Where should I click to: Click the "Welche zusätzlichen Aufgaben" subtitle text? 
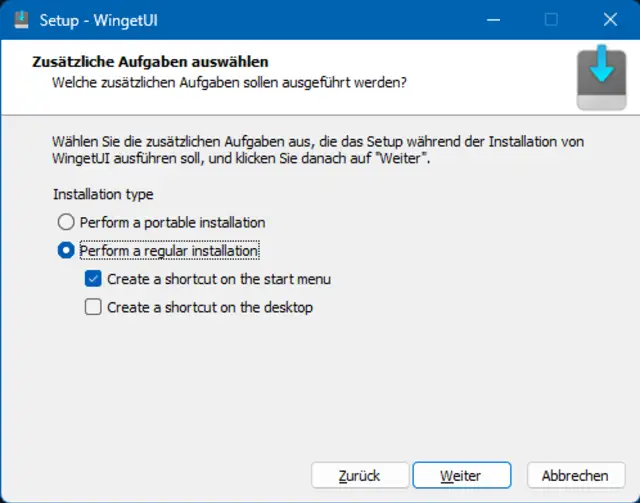click(229, 81)
